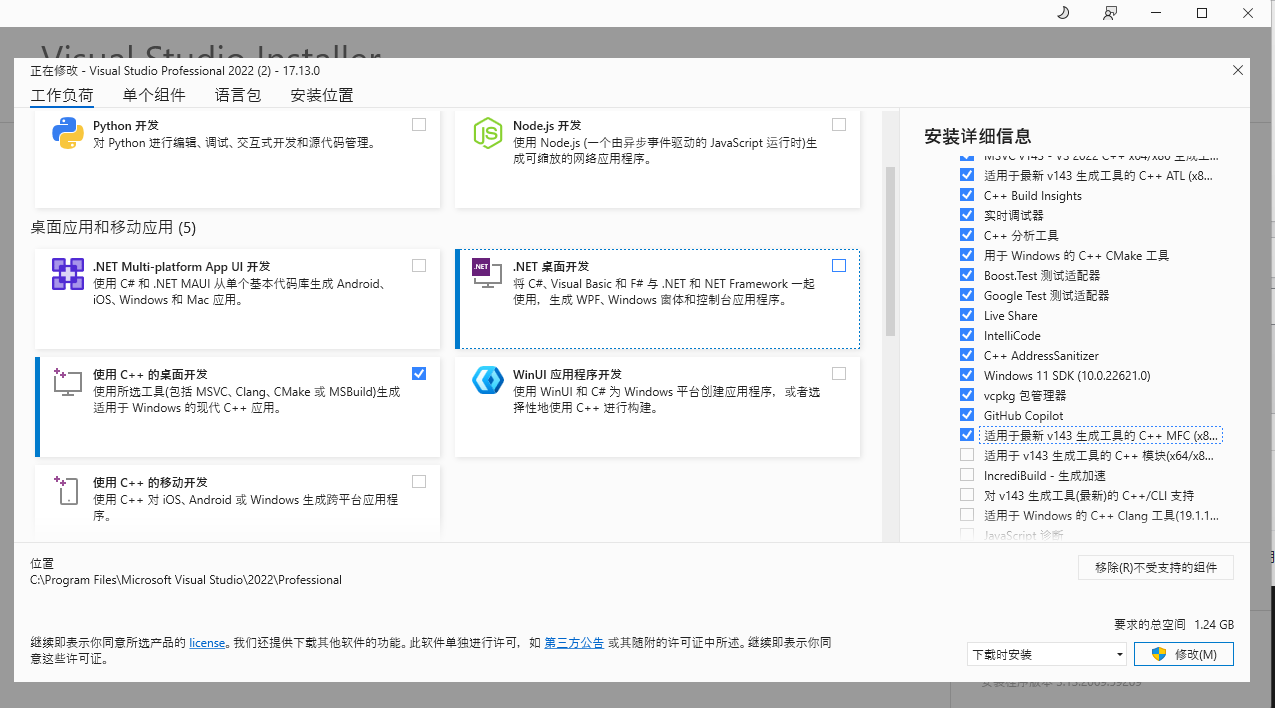The width and height of the screenshot is (1275, 708).
Task: Check the .NET 桌面开发 checkbox
Action: (x=839, y=265)
